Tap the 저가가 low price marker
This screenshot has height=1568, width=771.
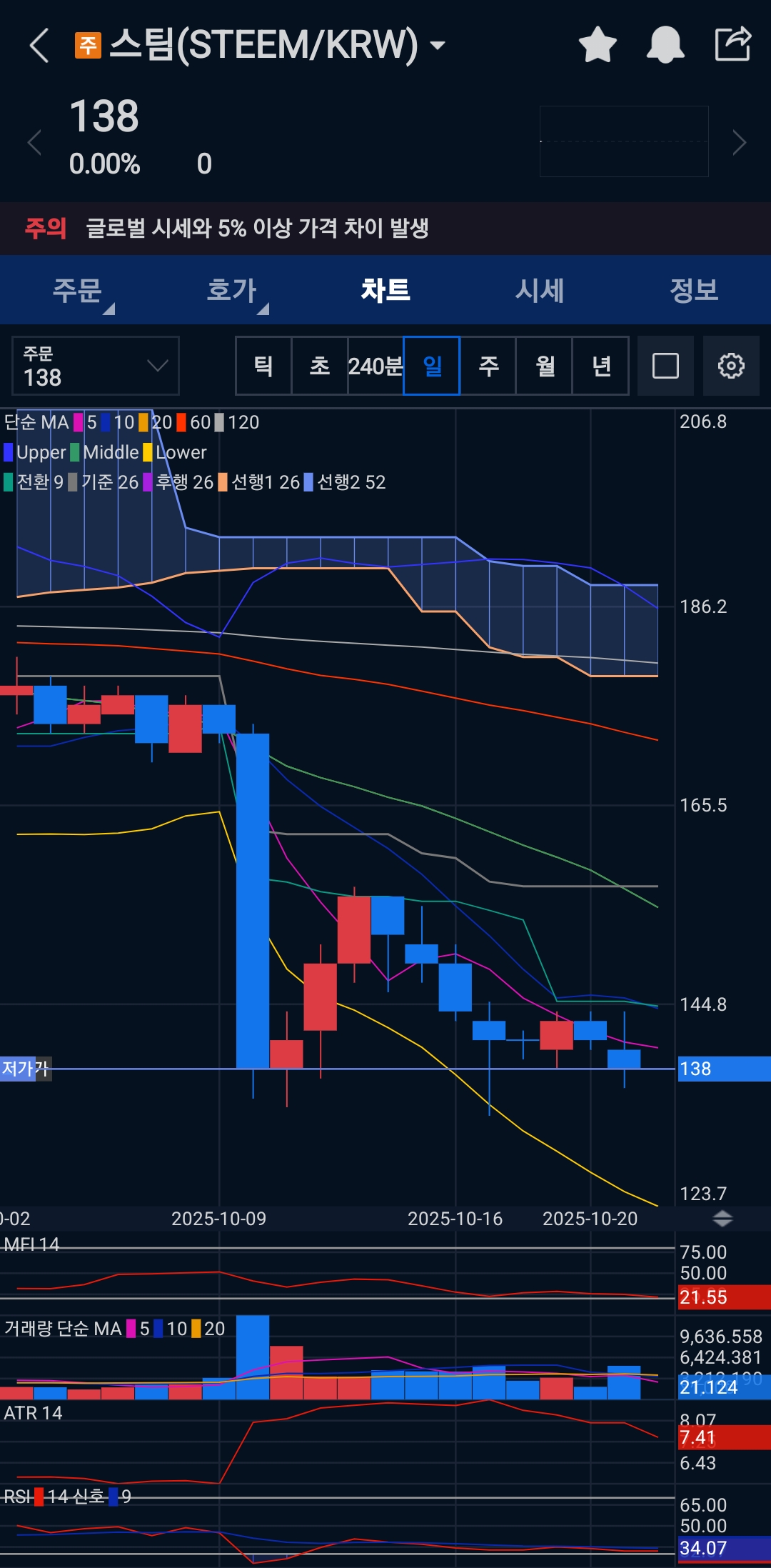tap(26, 1069)
